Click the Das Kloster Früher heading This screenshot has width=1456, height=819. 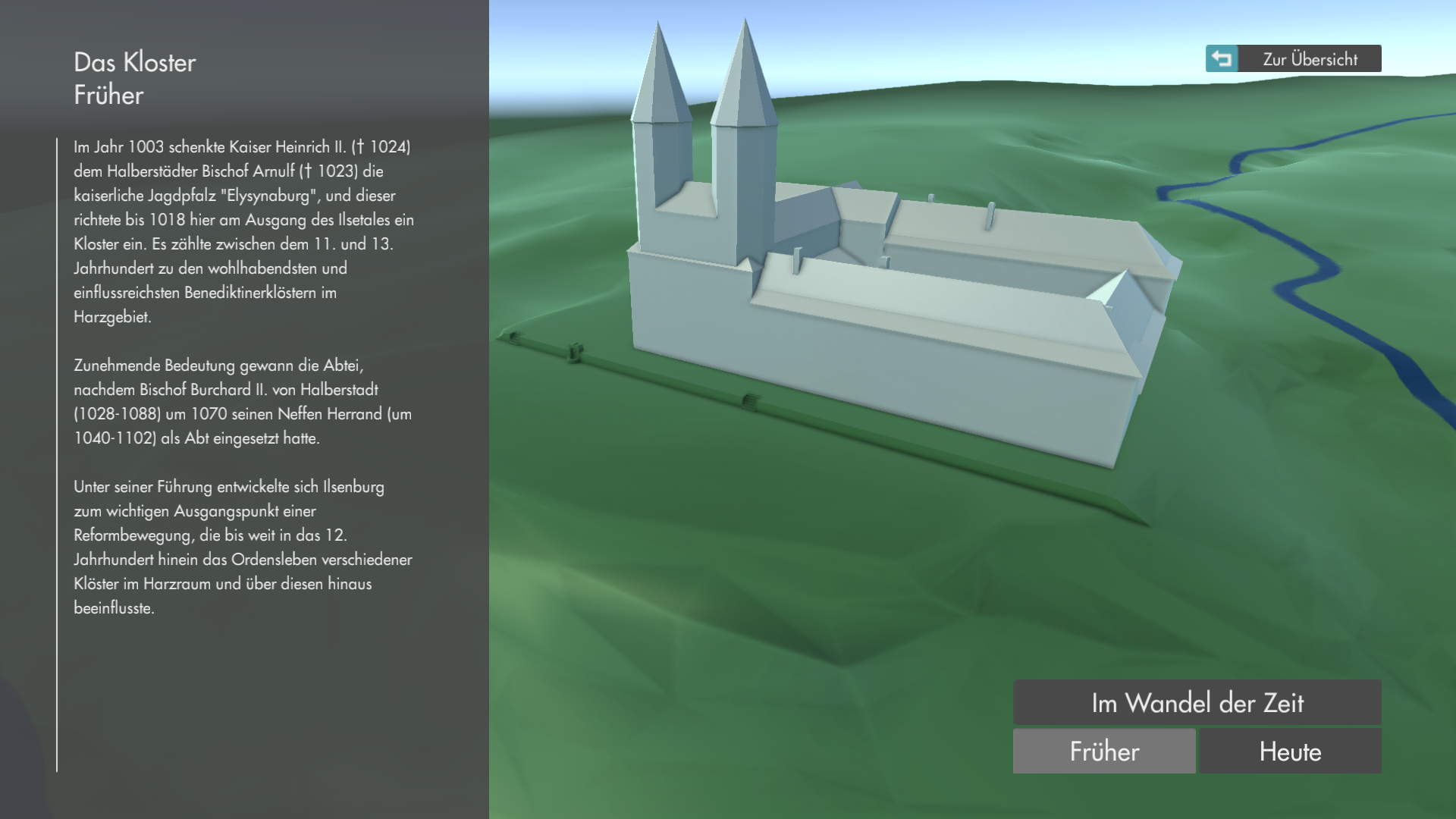(x=135, y=78)
